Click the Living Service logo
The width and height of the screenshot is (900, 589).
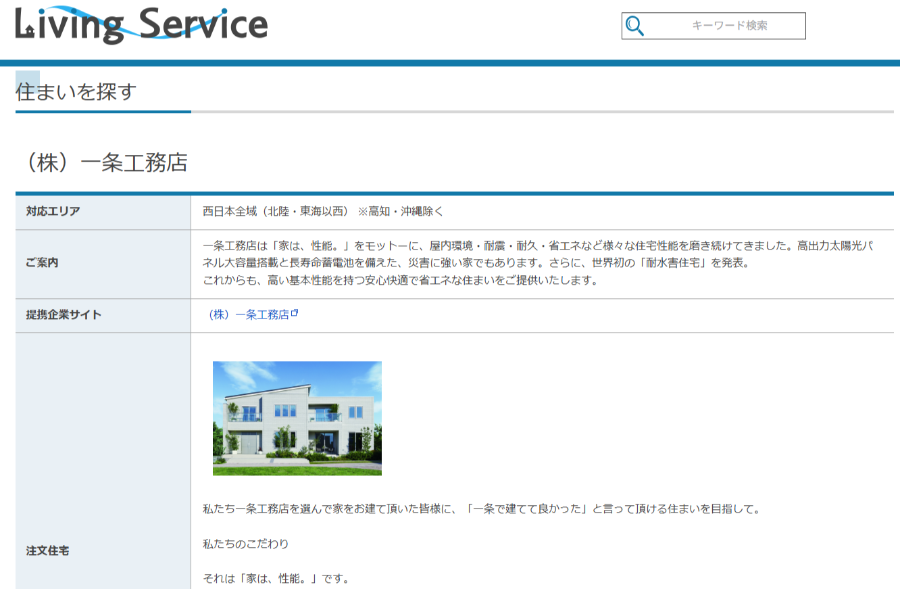[x=141, y=25]
